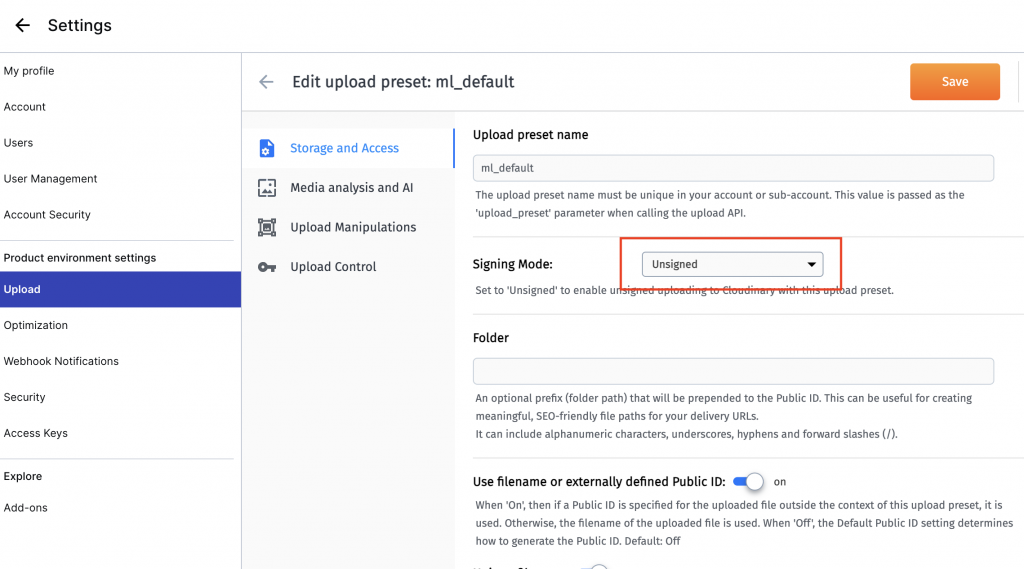Click the Media analysis and AI icon
This screenshot has height=569, width=1024.
(266, 188)
